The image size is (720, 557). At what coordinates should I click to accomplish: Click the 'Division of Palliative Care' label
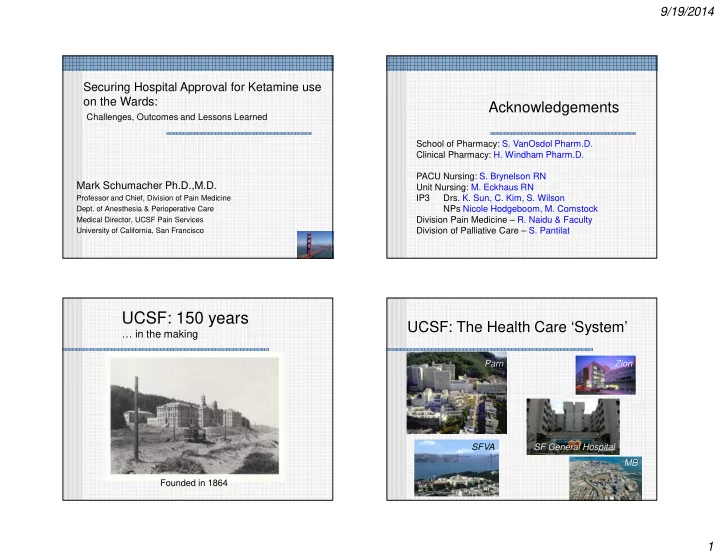[x=467, y=231]
